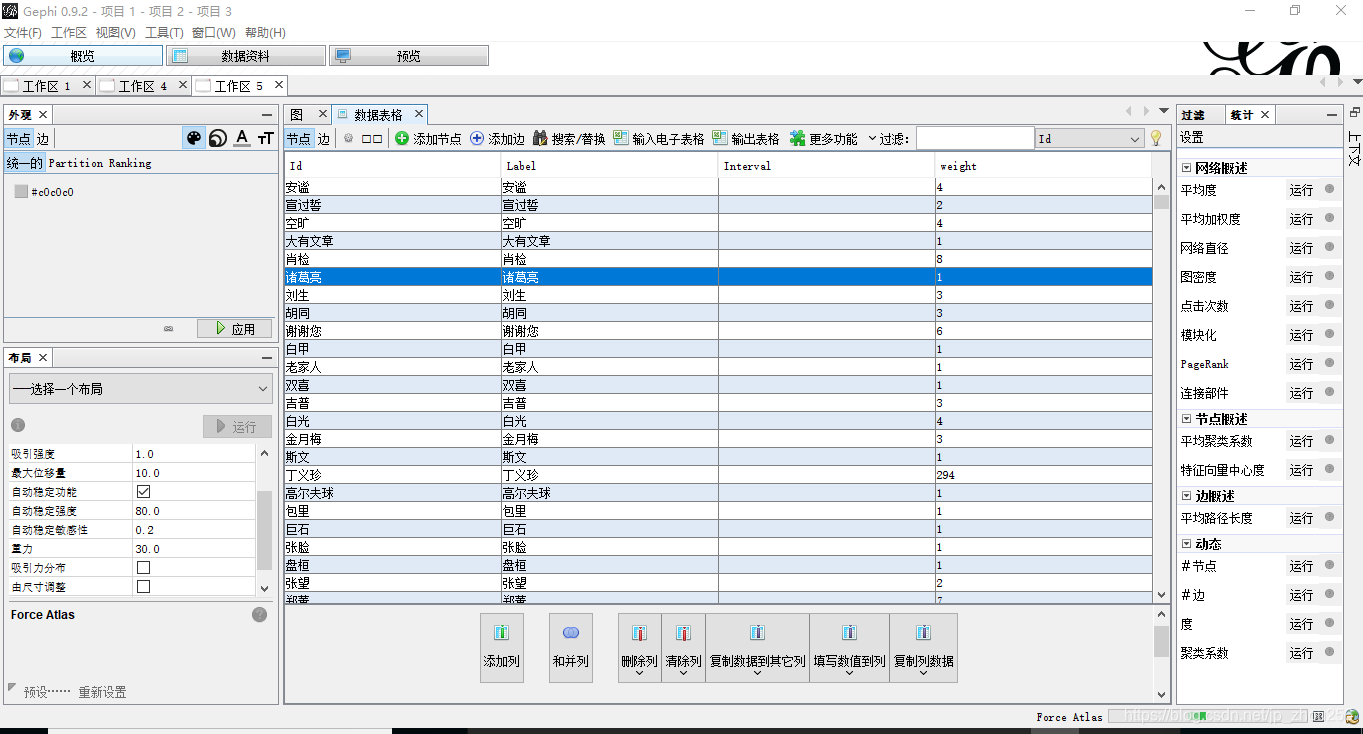Click the add column (添加列) button
Image resolution: width=1363 pixels, height=734 pixels.
[x=501, y=647]
